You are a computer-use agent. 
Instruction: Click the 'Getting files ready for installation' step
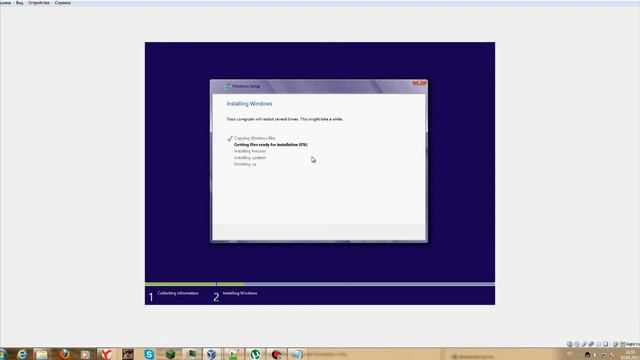click(271, 144)
